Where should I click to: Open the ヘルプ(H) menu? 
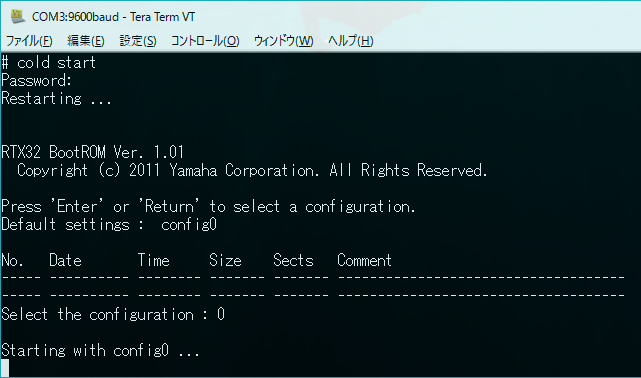coord(350,41)
